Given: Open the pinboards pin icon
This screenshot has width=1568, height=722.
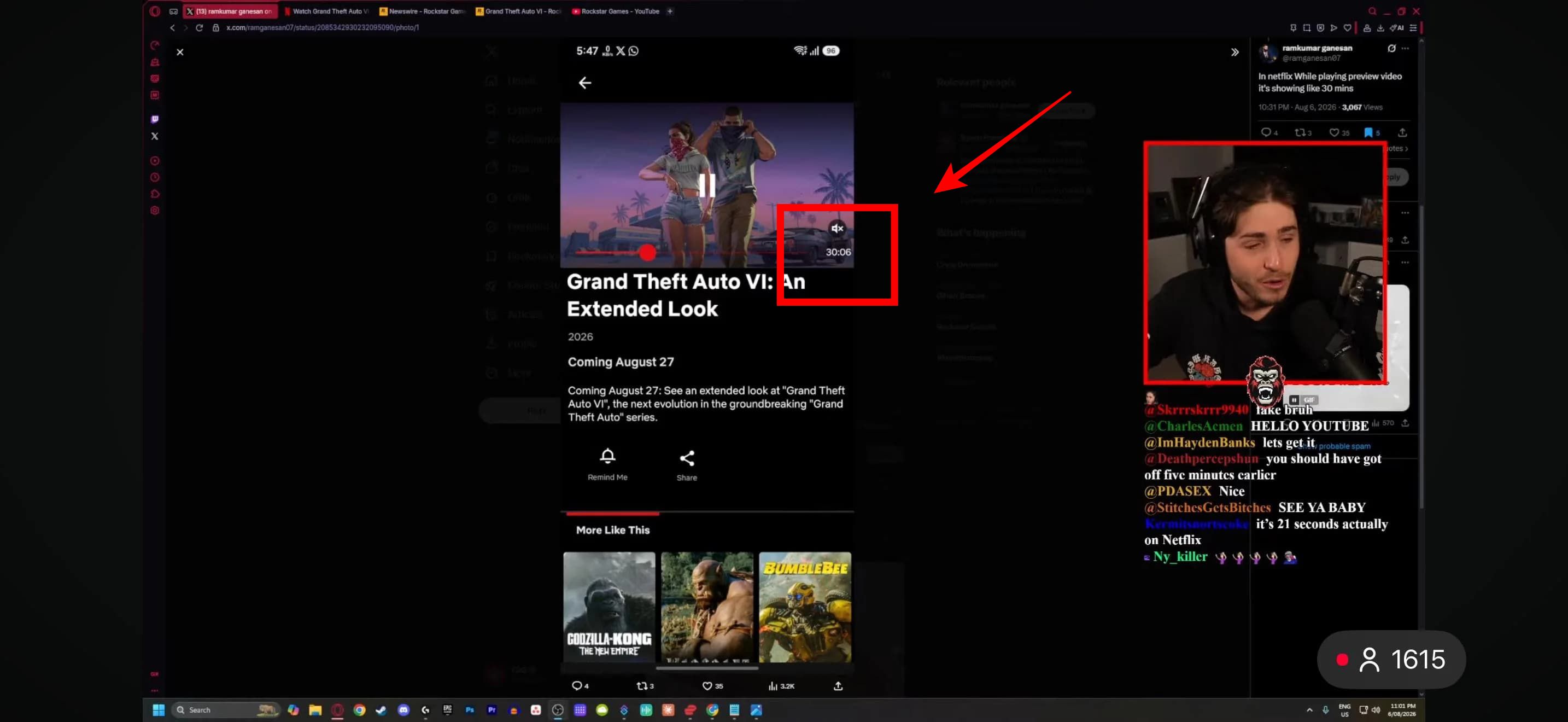Looking at the screenshot, I should point(1293,27).
